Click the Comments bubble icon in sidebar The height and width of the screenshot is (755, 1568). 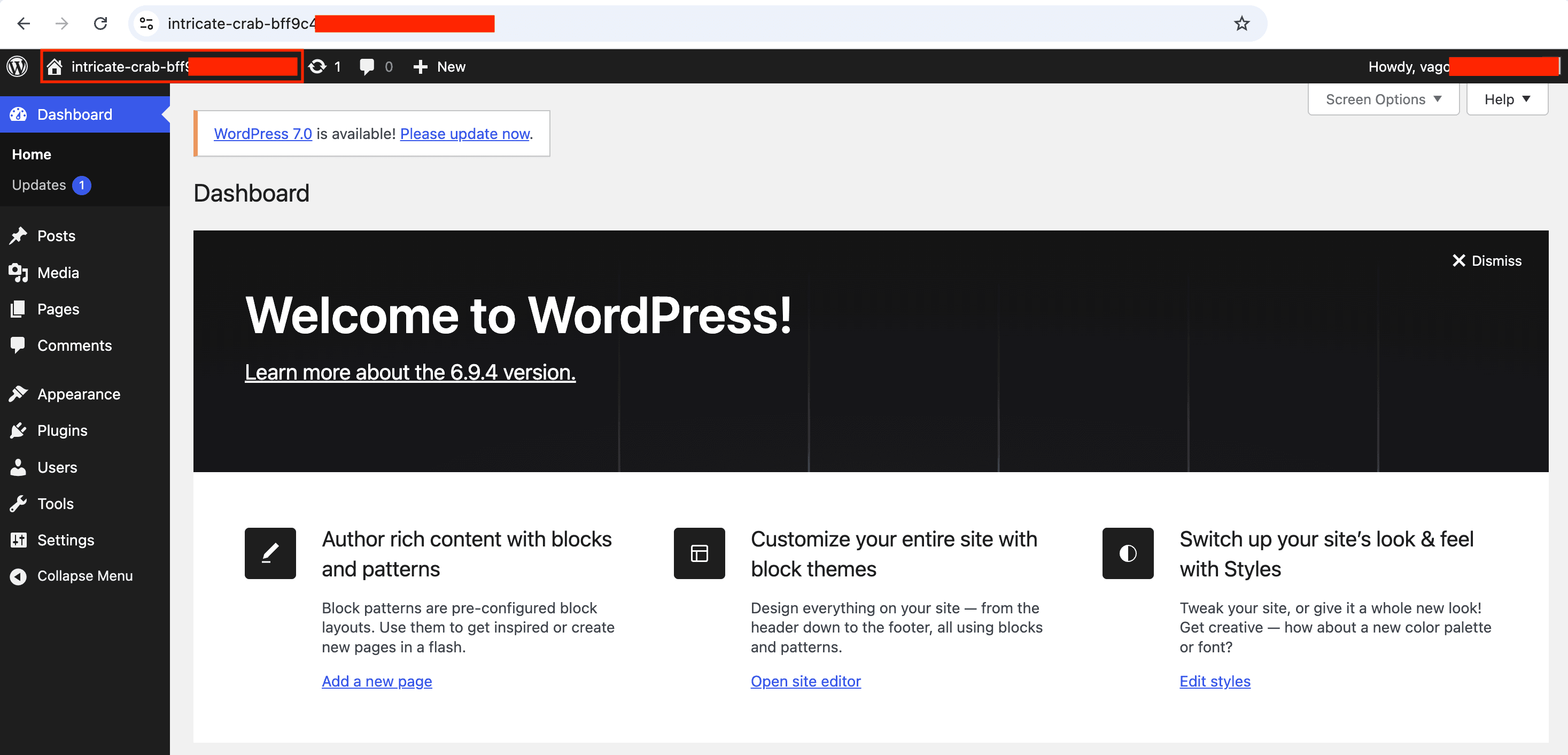pyautogui.click(x=18, y=345)
